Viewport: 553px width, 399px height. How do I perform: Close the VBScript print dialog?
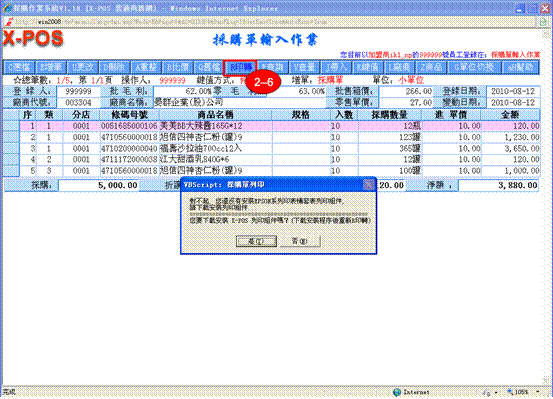(369, 185)
